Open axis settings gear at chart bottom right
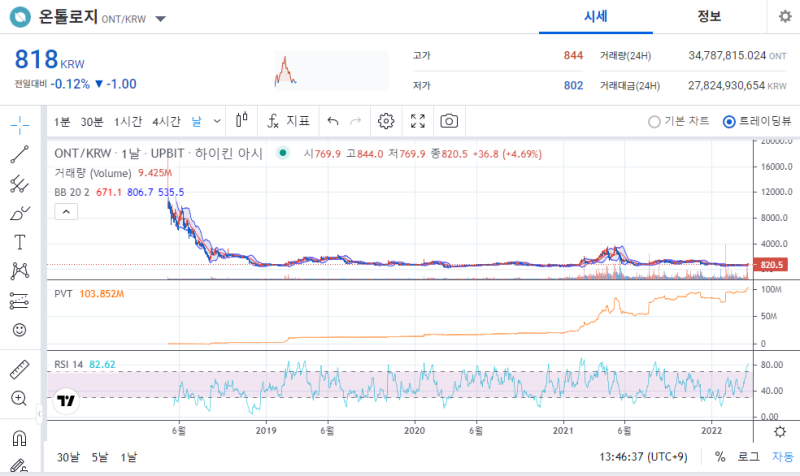Image resolution: width=800 pixels, height=476 pixels. coord(780,432)
